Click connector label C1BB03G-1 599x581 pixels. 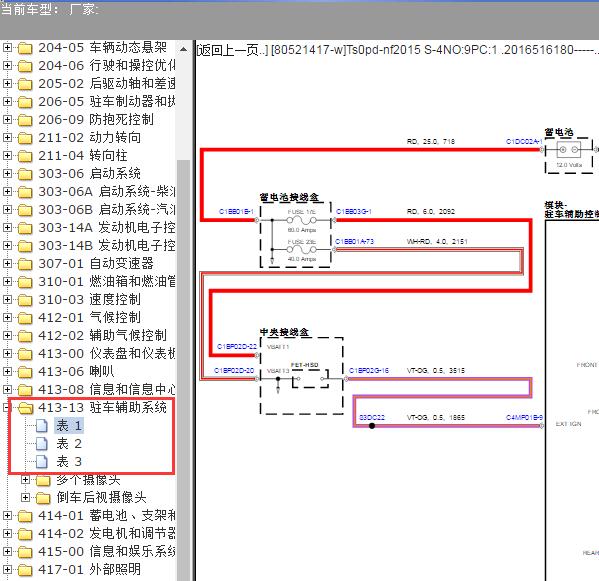354,212
